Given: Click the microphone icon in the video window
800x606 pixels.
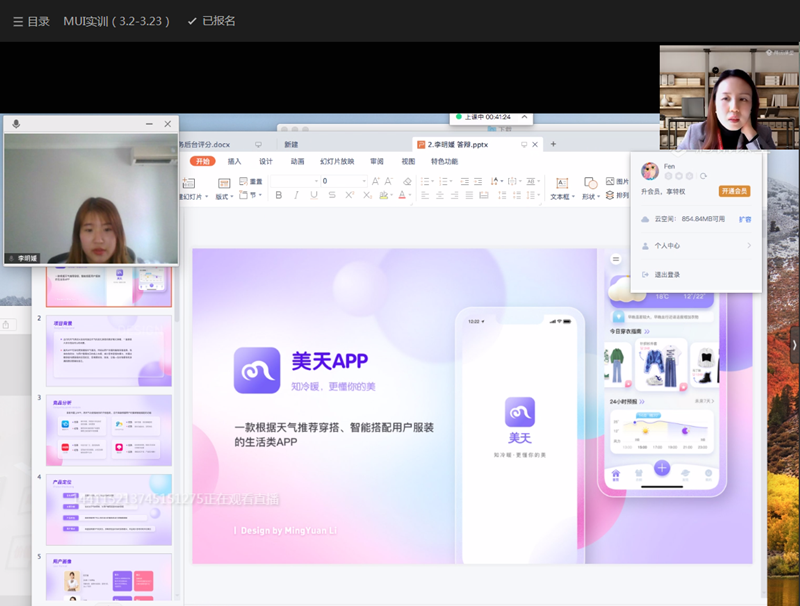Looking at the screenshot, I should coord(16,124).
